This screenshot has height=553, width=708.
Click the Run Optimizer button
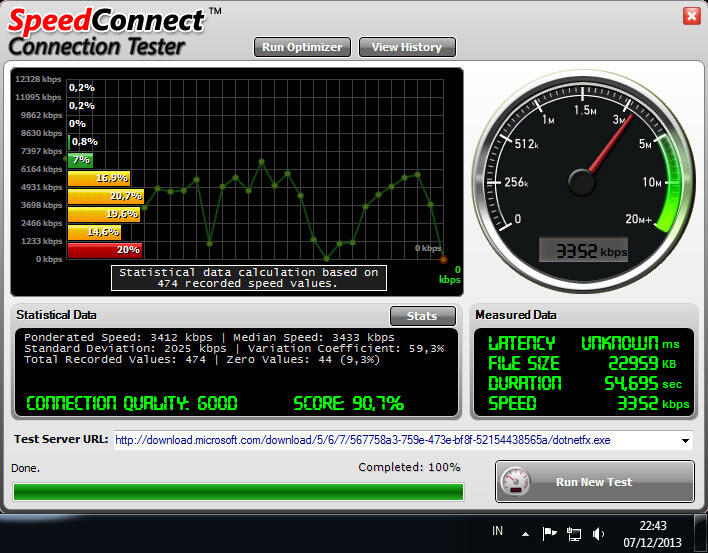point(302,47)
